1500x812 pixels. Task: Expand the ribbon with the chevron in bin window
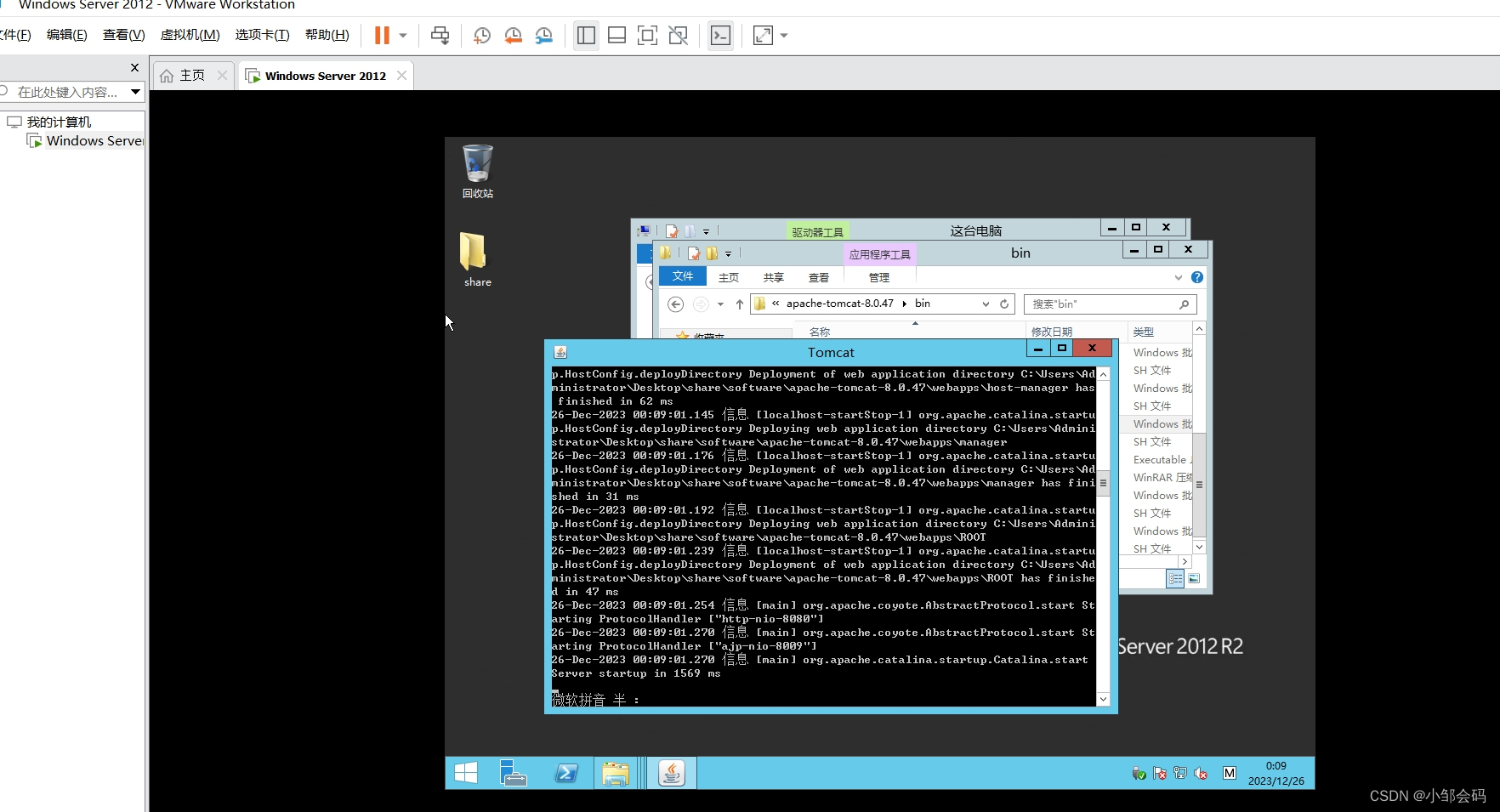point(1178,277)
